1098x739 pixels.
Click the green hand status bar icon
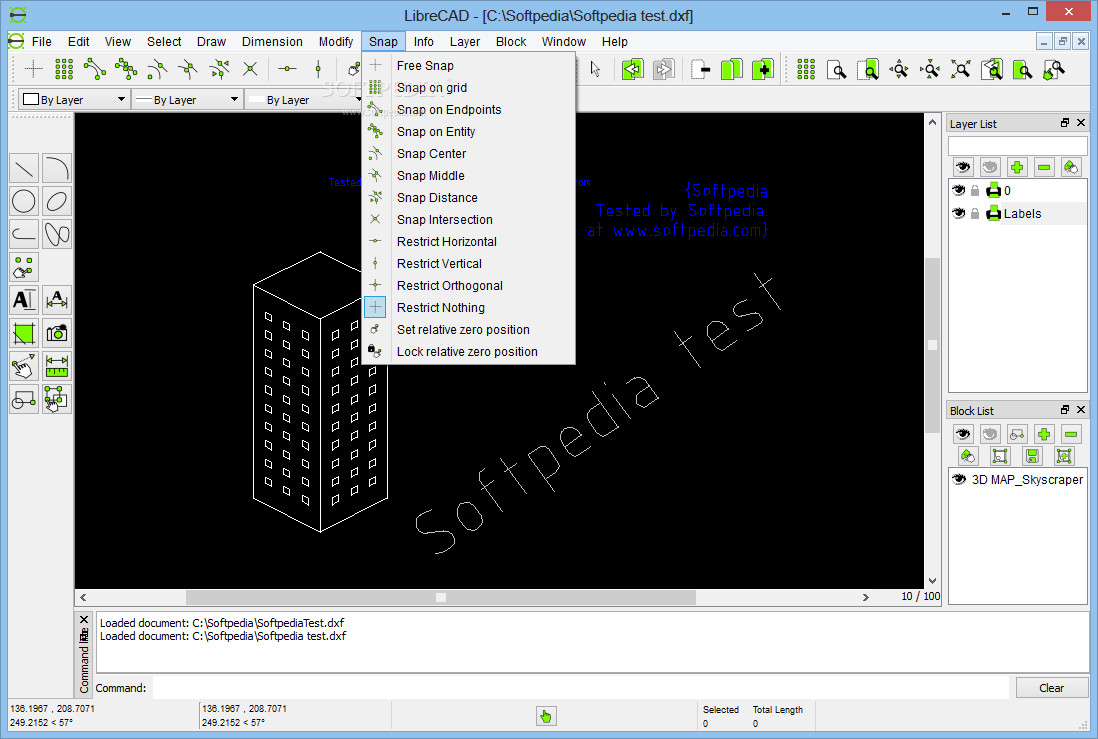[x=545, y=716]
